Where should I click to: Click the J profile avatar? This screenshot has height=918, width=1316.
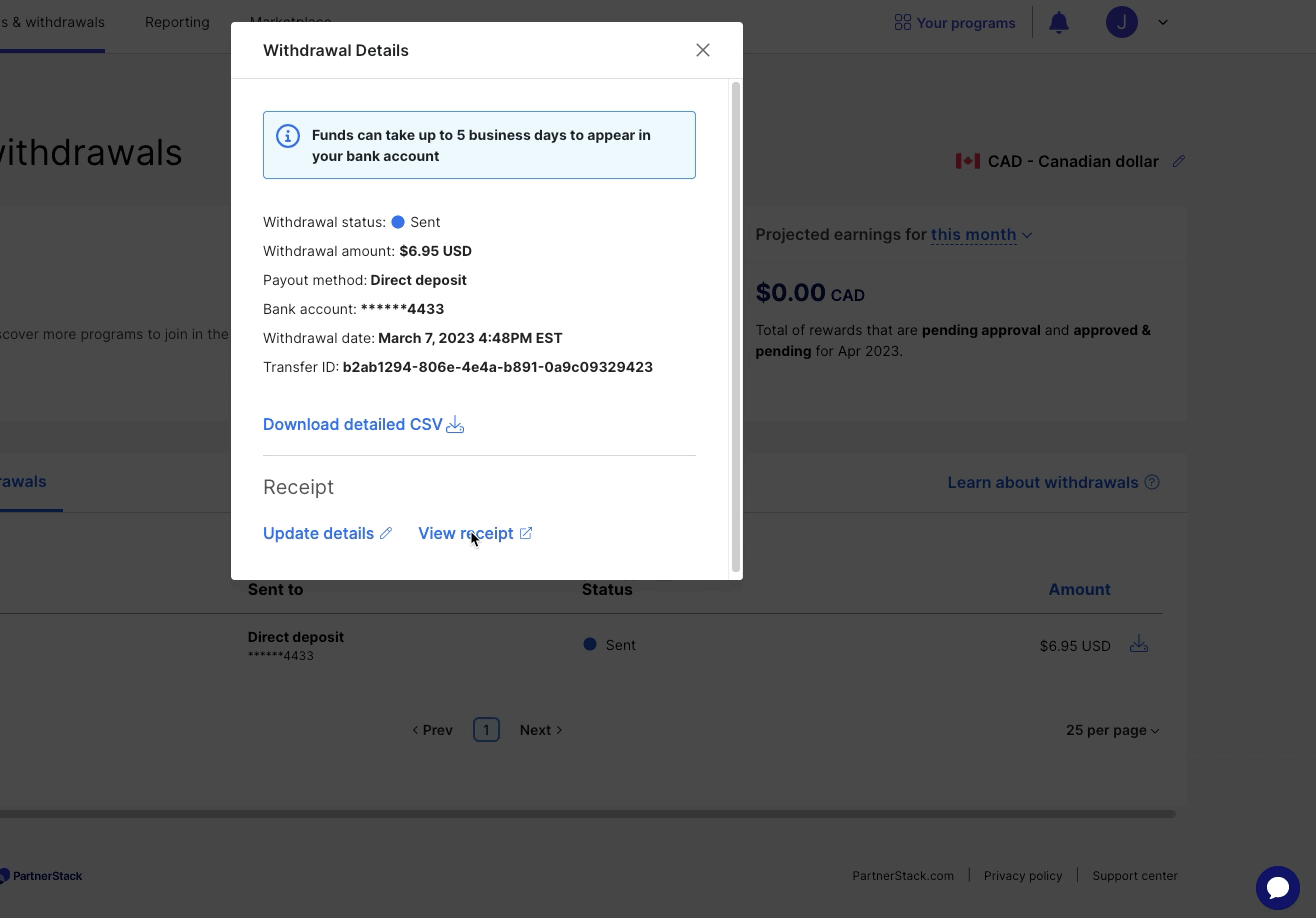tap(1122, 22)
